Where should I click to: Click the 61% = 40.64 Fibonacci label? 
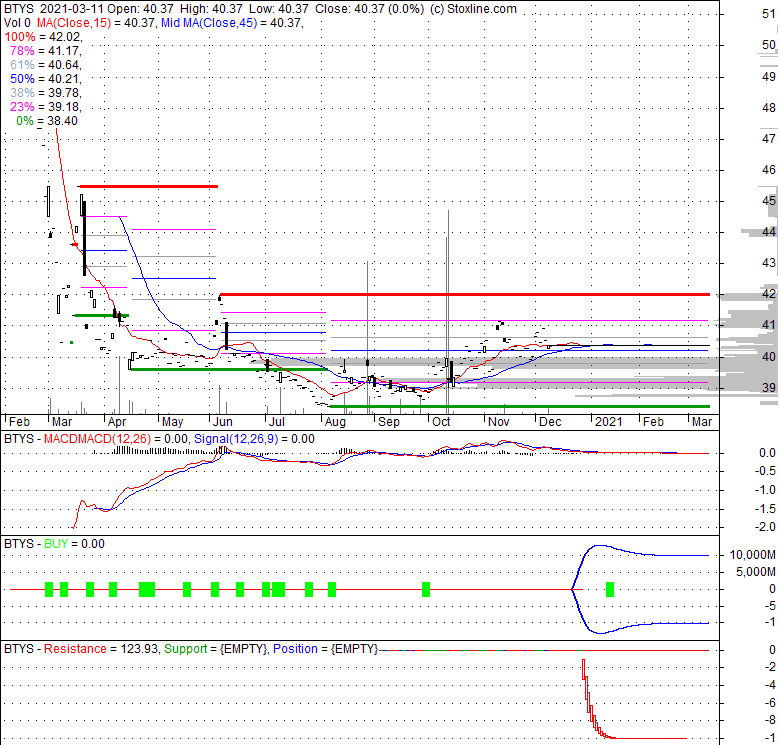click(45, 65)
